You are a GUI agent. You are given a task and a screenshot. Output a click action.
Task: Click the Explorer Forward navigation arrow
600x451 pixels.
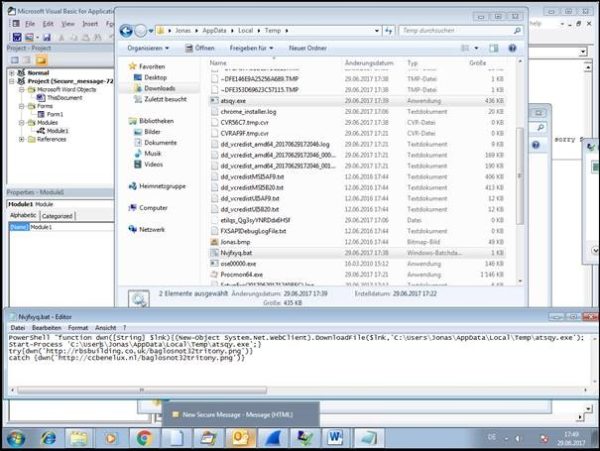tap(140, 31)
